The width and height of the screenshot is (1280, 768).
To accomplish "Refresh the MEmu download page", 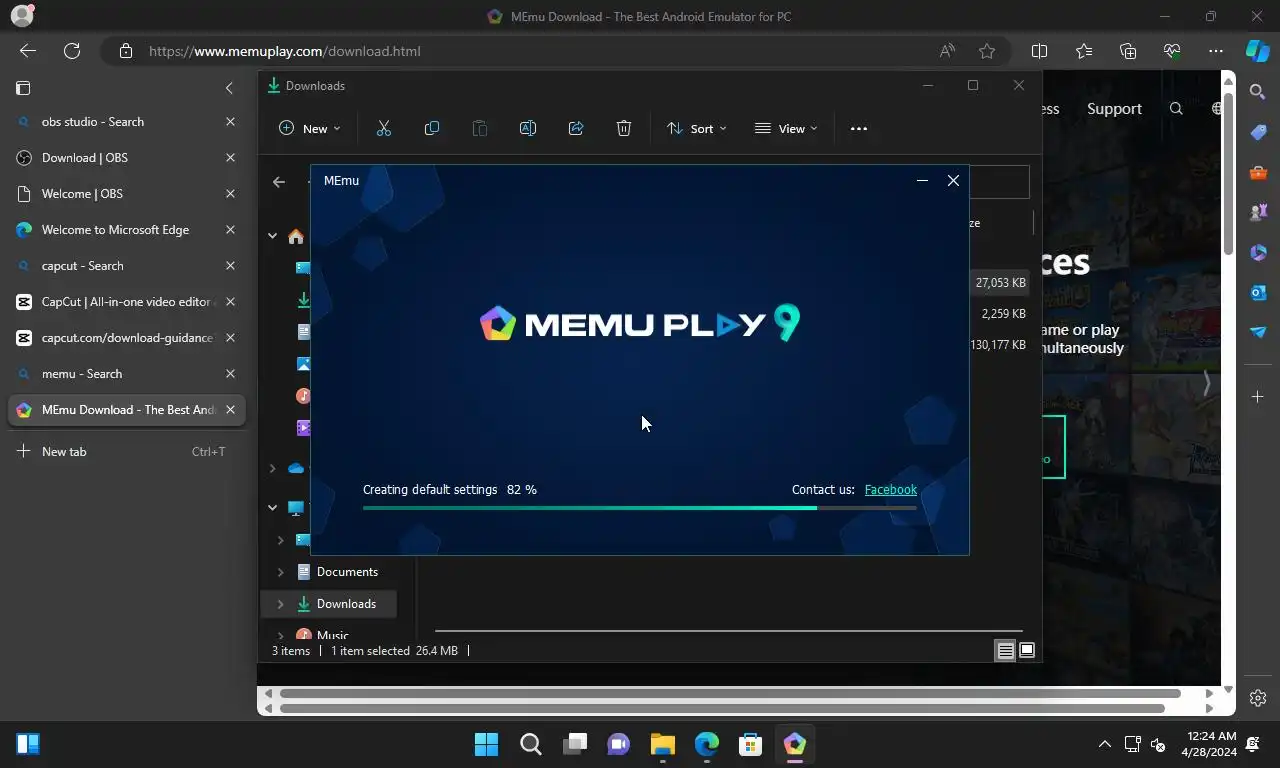I will pyautogui.click(x=72, y=51).
